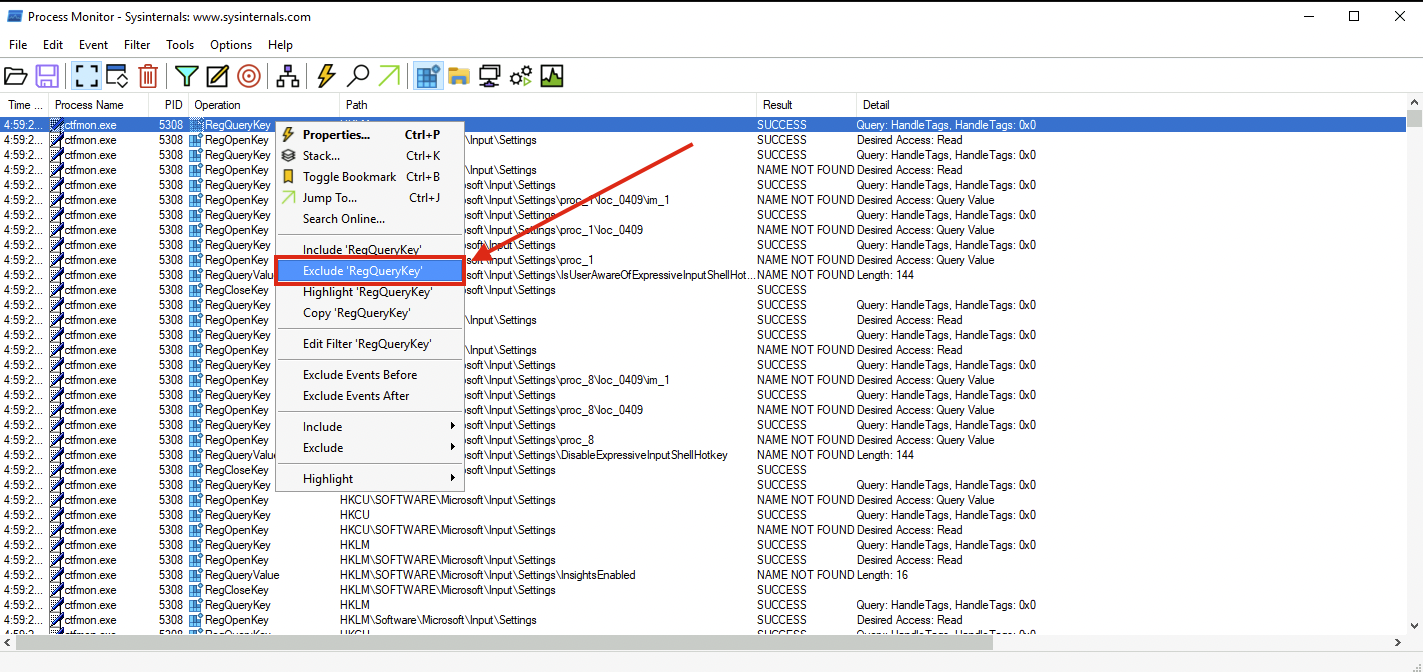Toggle the Capture events toolbar icon
Viewport: 1423px width, 672px height.
86,76
